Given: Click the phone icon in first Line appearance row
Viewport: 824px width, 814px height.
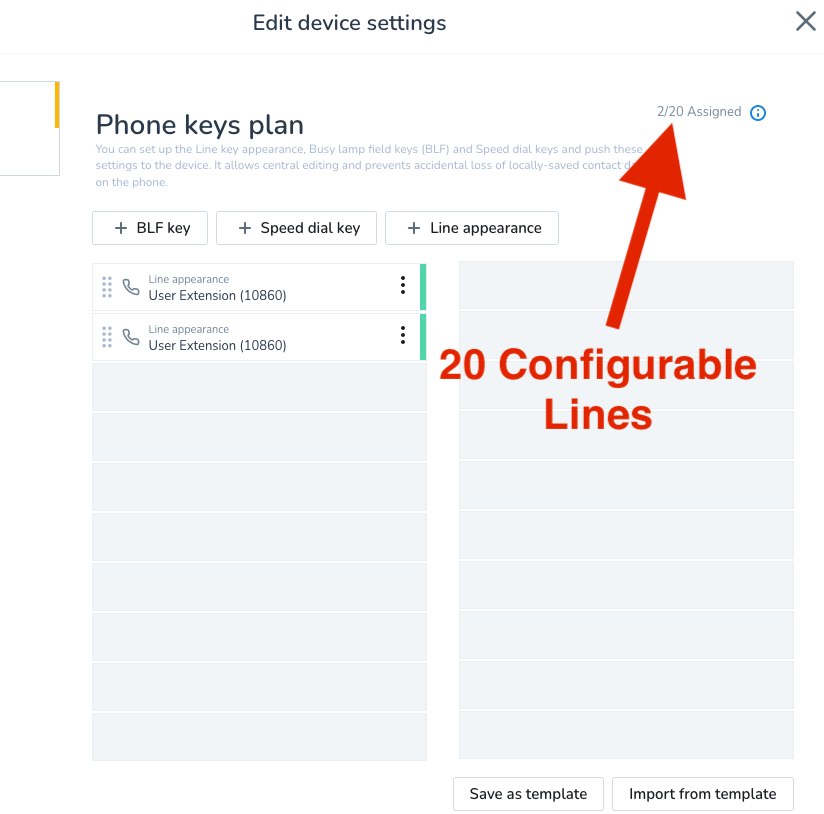Looking at the screenshot, I should pyautogui.click(x=131, y=287).
